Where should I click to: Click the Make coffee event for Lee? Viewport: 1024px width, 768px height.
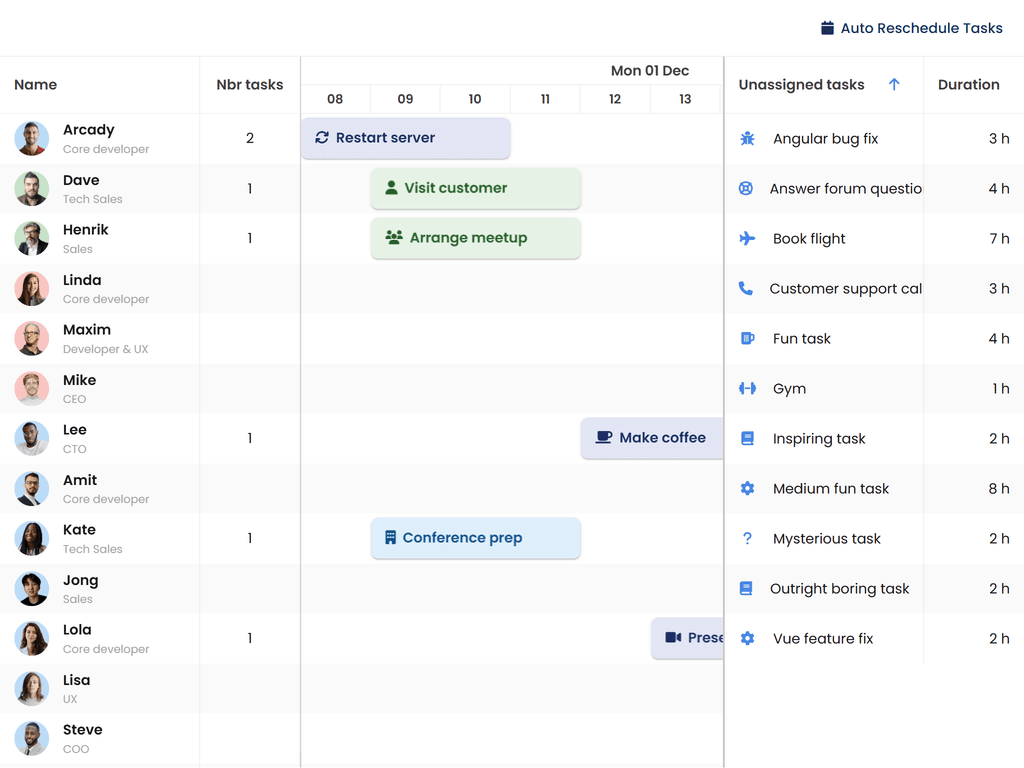(652, 438)
